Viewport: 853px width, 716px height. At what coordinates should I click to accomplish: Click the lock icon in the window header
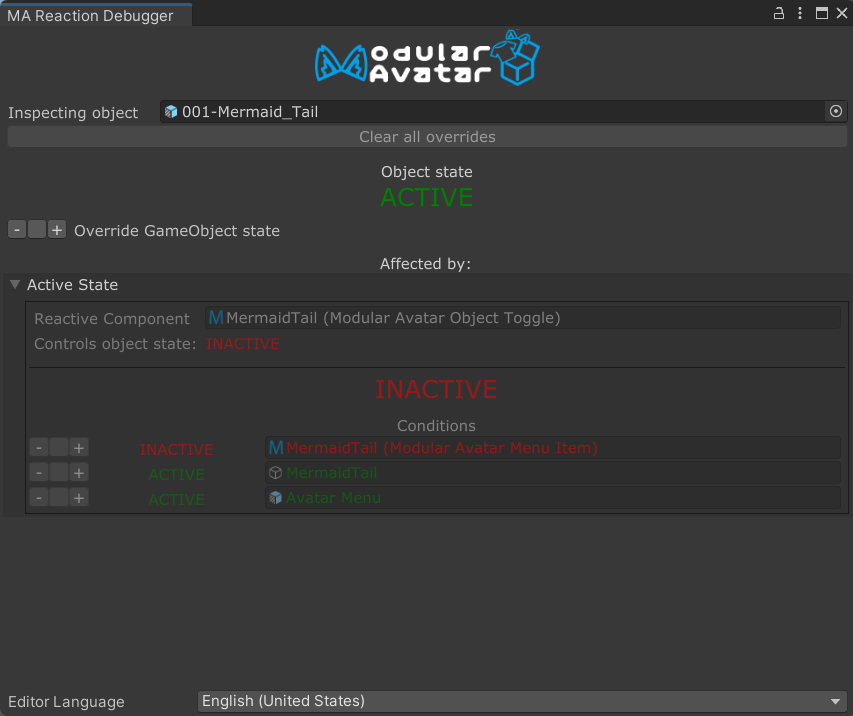click(x=779, y=13)
